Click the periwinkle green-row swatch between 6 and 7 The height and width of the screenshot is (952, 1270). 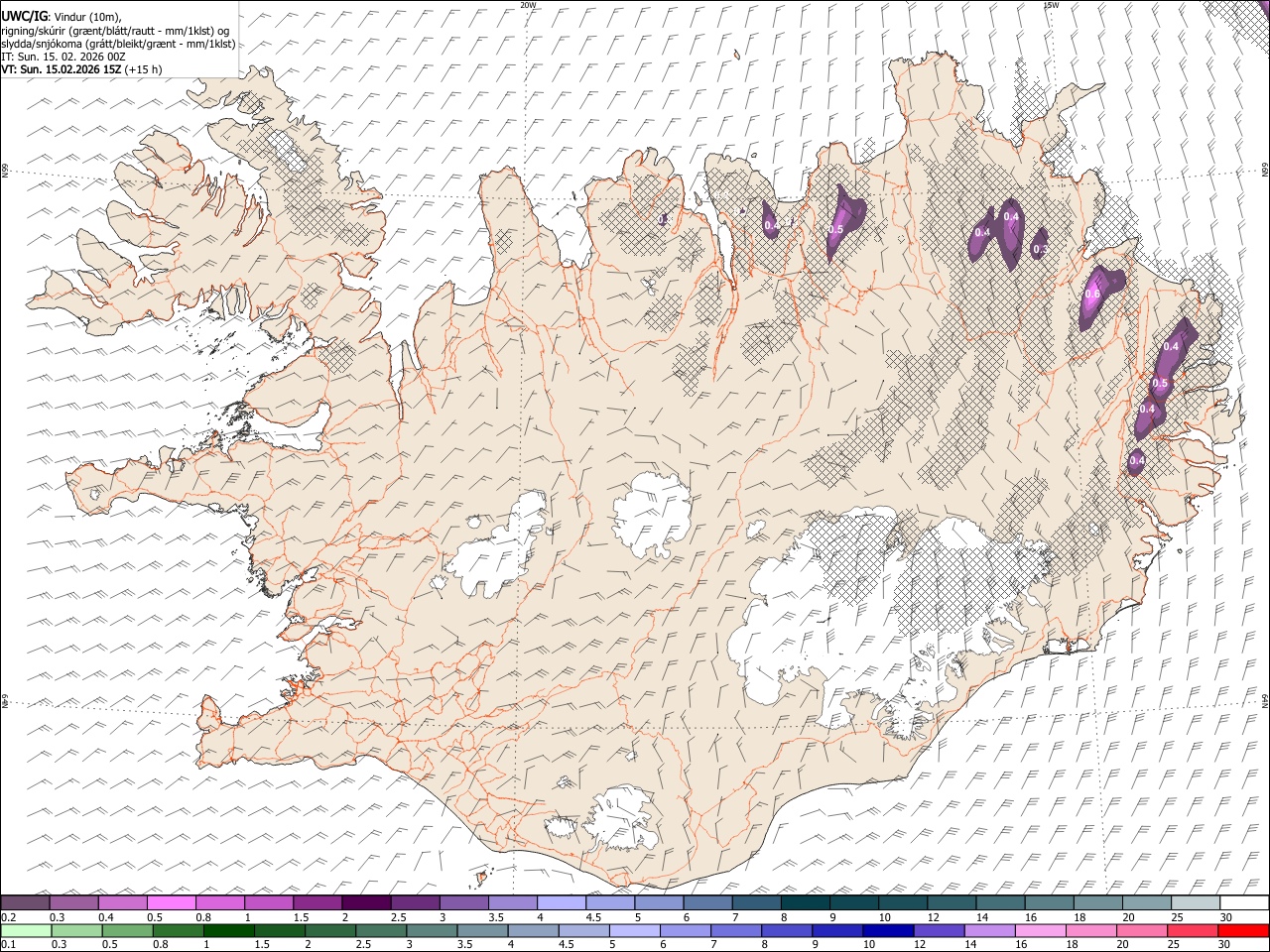(x=687, y=930)
